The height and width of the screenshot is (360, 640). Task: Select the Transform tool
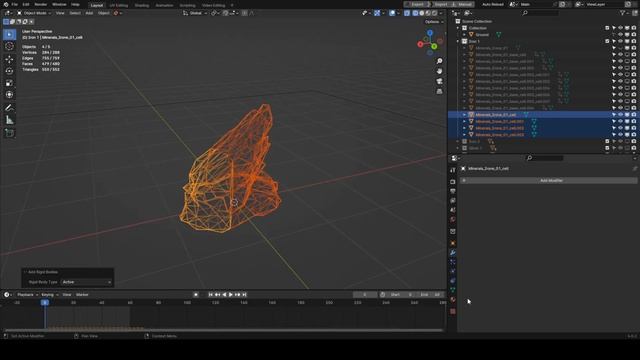click(9, 95)
